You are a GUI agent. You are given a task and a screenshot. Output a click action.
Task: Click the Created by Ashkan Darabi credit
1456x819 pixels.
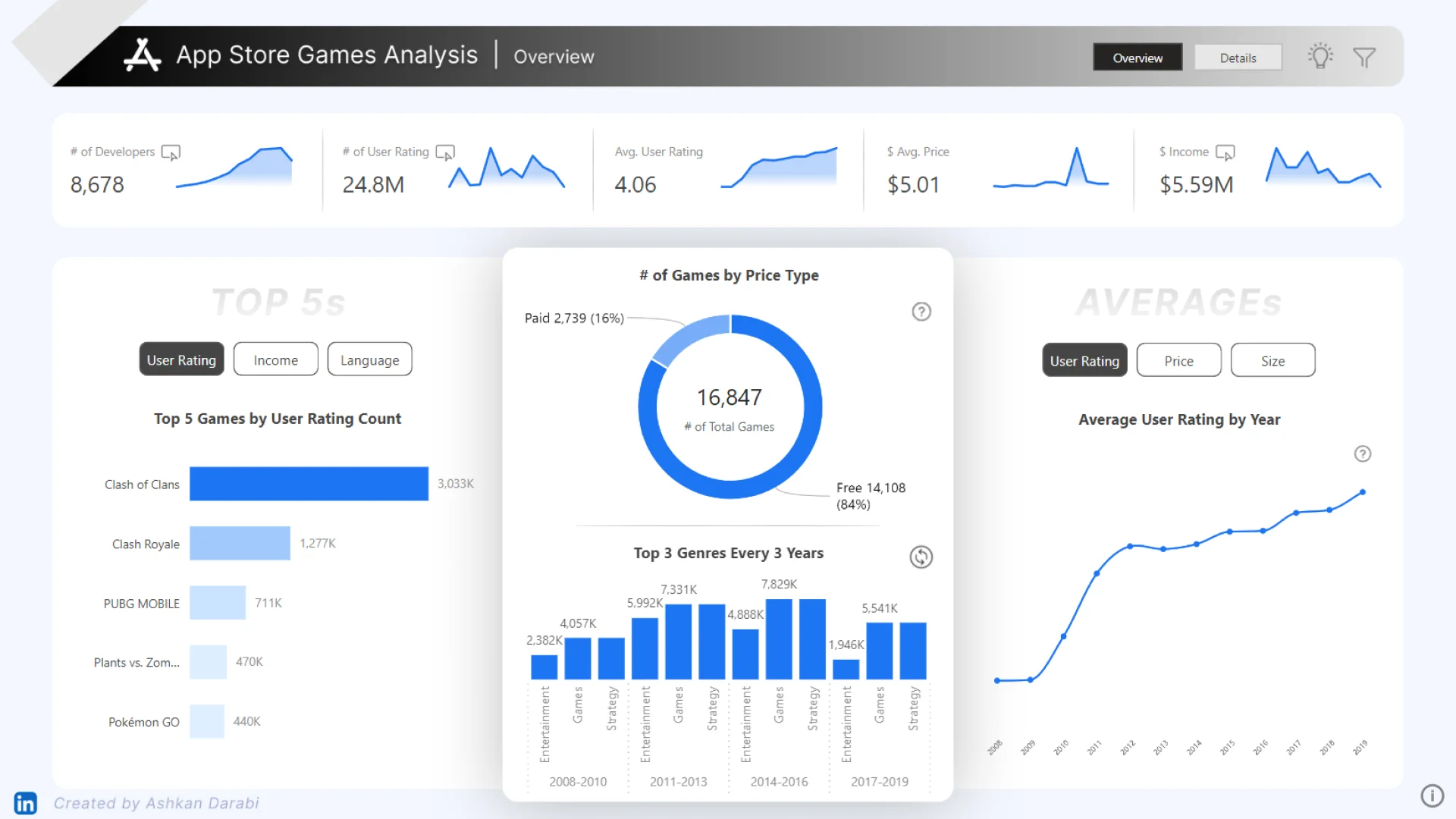click(156, 803)
